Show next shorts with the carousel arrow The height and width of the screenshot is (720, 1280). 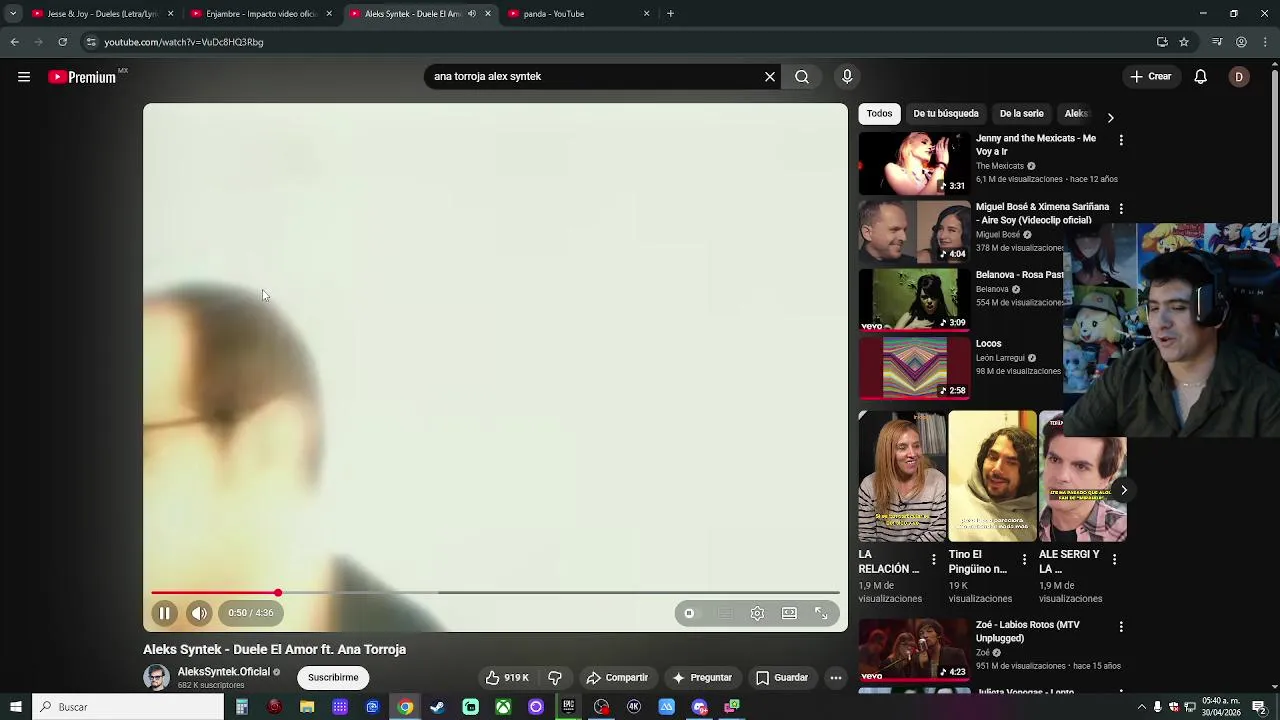[x=1124, y=490]
